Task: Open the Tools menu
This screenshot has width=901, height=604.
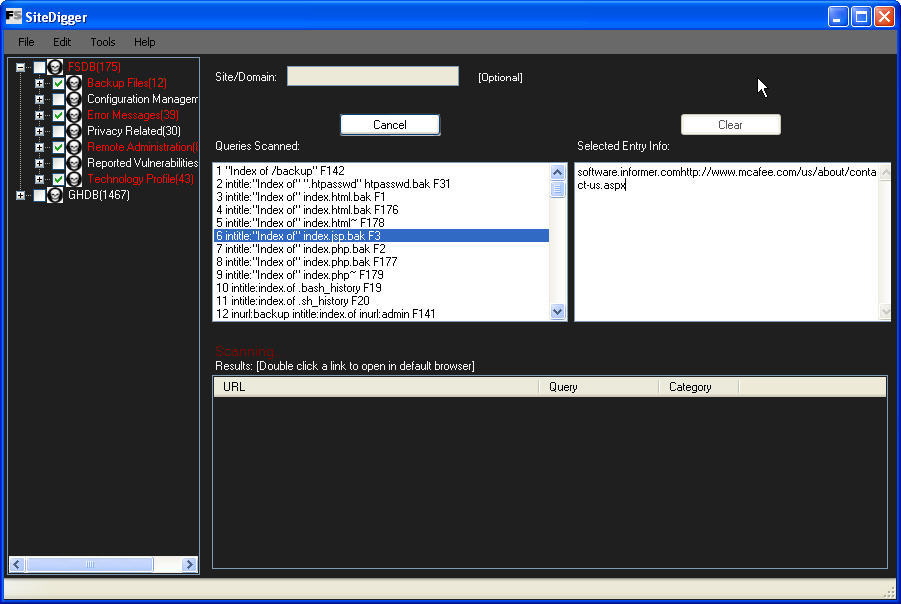Action: coord(102,42)
